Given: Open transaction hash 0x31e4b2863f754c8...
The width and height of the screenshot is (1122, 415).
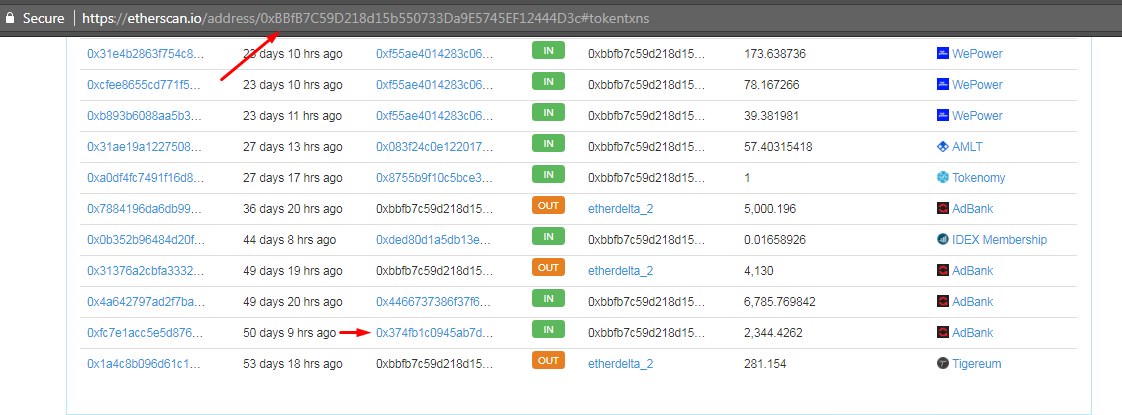Looking at the screenshot, I should 145,54.
